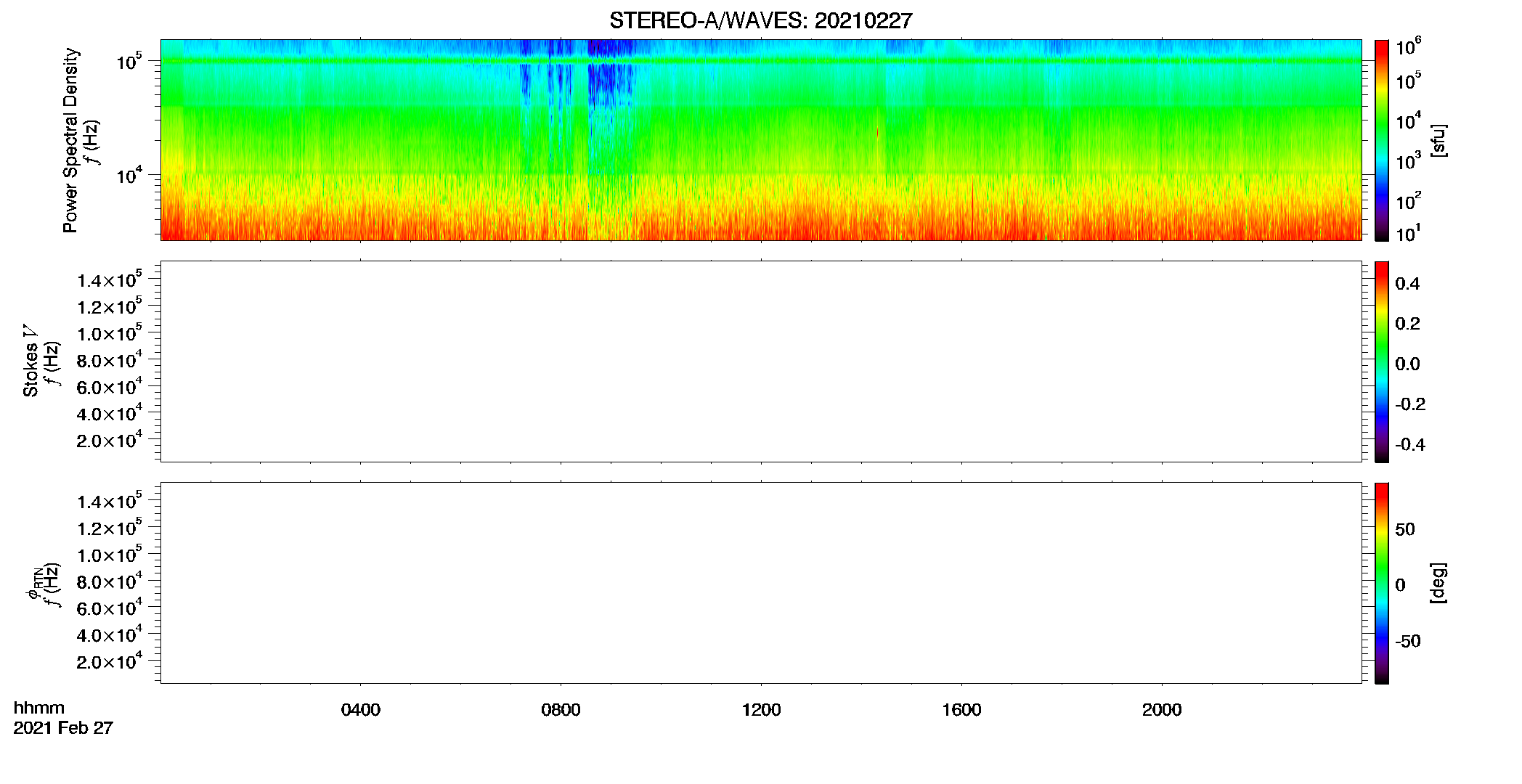
Task: Click the empty phi RTN plot panel
Action: coord(761,583)
